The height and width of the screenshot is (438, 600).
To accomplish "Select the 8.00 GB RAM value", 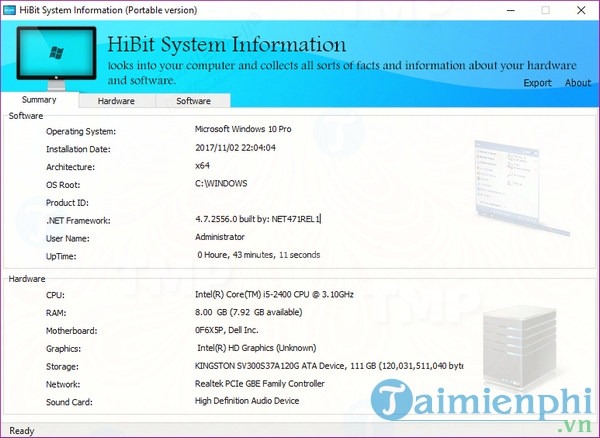I will point(249,313).
